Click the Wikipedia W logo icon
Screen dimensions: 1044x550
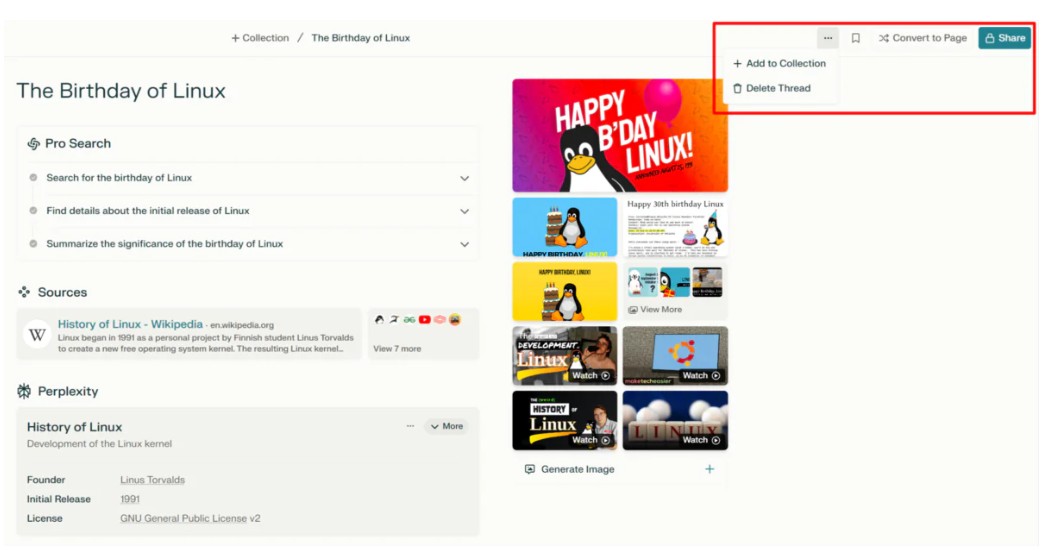(37, 334)
